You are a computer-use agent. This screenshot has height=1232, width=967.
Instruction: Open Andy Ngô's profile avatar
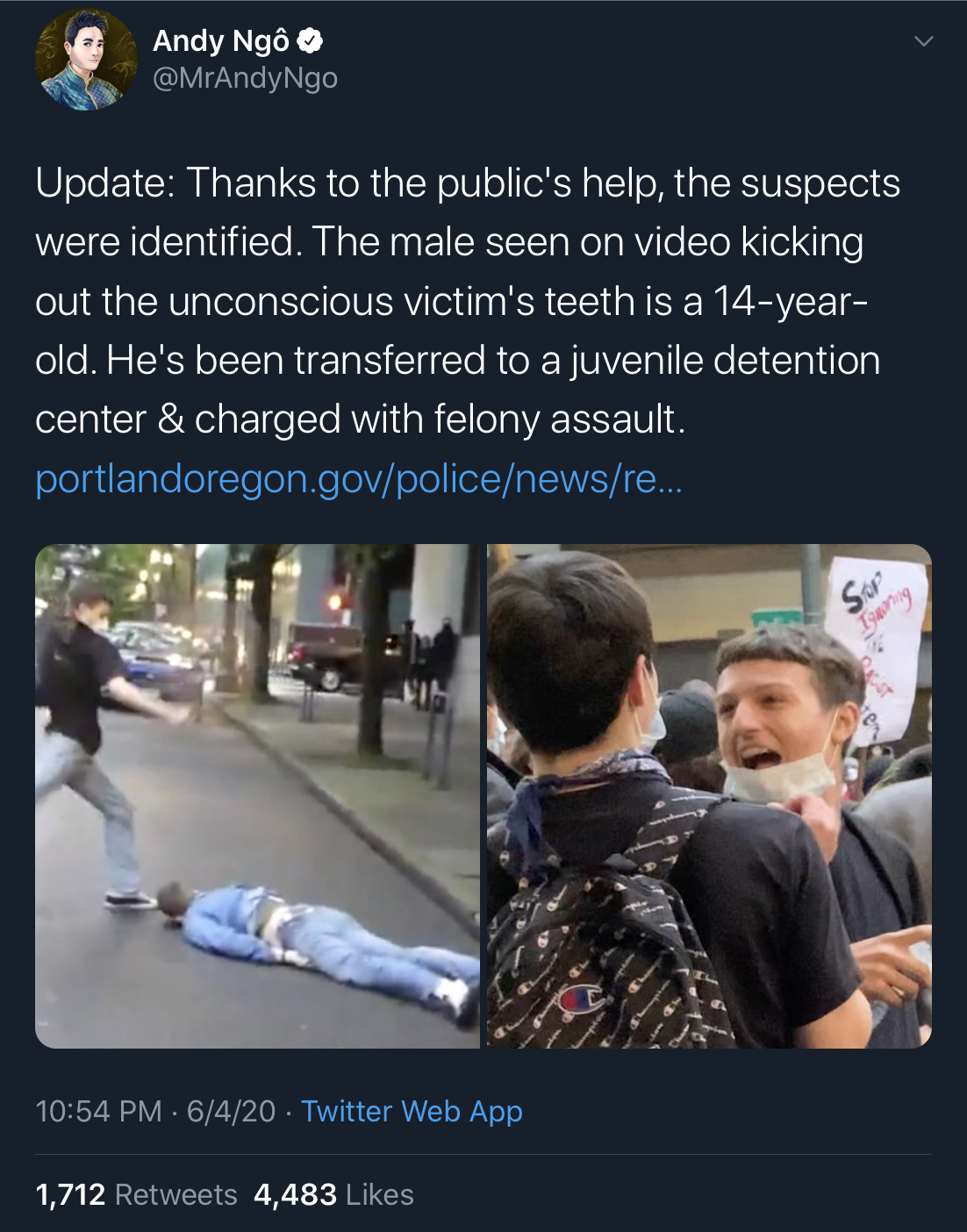[x=86, y=60]
